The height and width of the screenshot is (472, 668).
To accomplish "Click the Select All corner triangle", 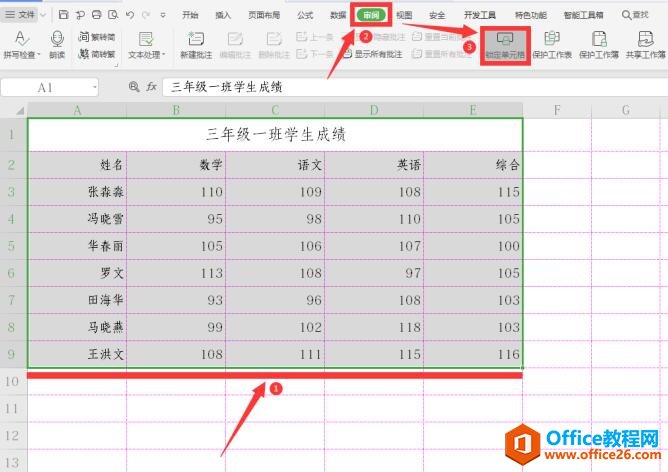I will coord(20,111).
